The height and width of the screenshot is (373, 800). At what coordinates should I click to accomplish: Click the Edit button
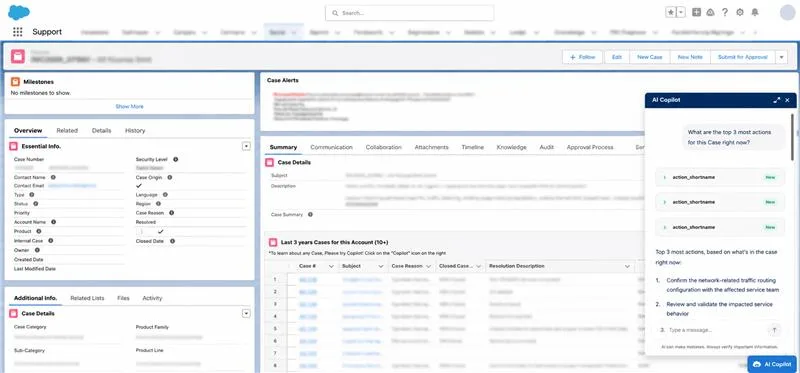point(616,57)
